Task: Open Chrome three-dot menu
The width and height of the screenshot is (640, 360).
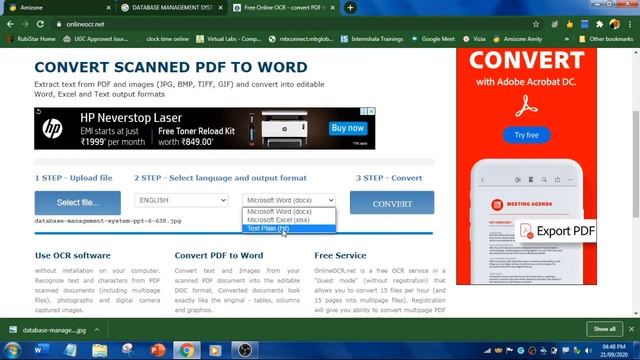Action: [x=631, y=24]
